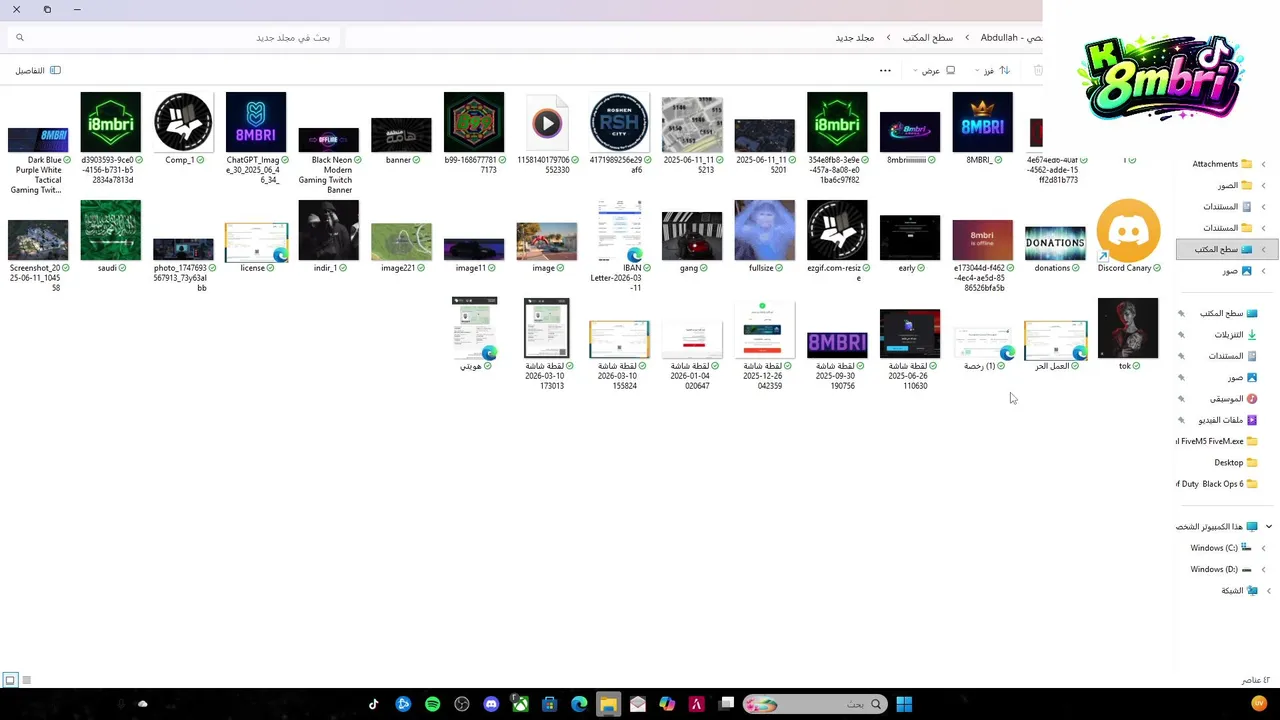Collapse the هذا الكمبيوتر tree node
This screenshot has height=720, width=1280.
tap(1269, 526)
